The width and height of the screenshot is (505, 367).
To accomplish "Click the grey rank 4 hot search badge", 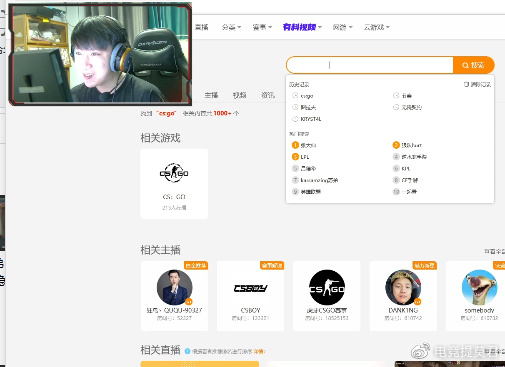I will (x=396, y=157).
